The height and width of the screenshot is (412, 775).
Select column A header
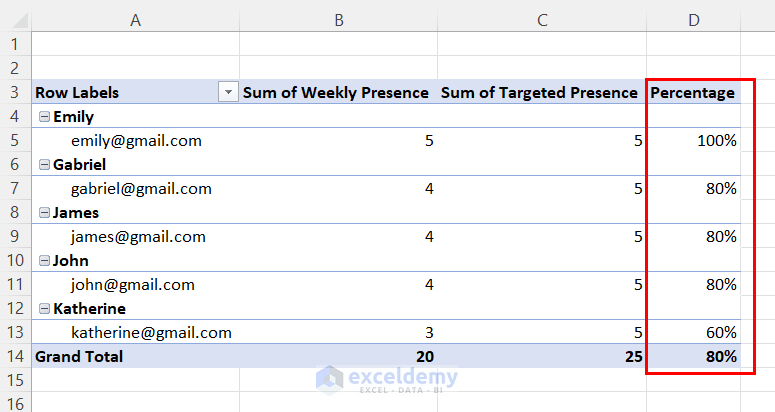[135, 20]
